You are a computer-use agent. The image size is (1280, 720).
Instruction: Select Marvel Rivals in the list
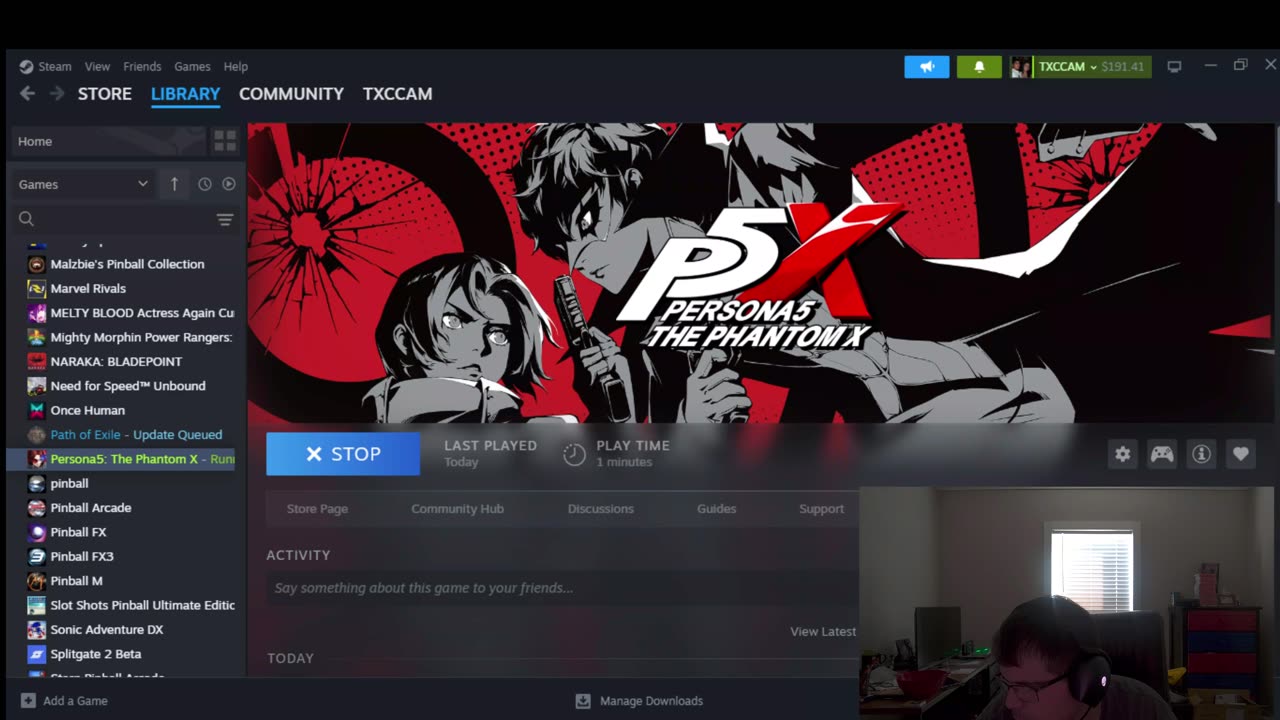pos(88,288)
